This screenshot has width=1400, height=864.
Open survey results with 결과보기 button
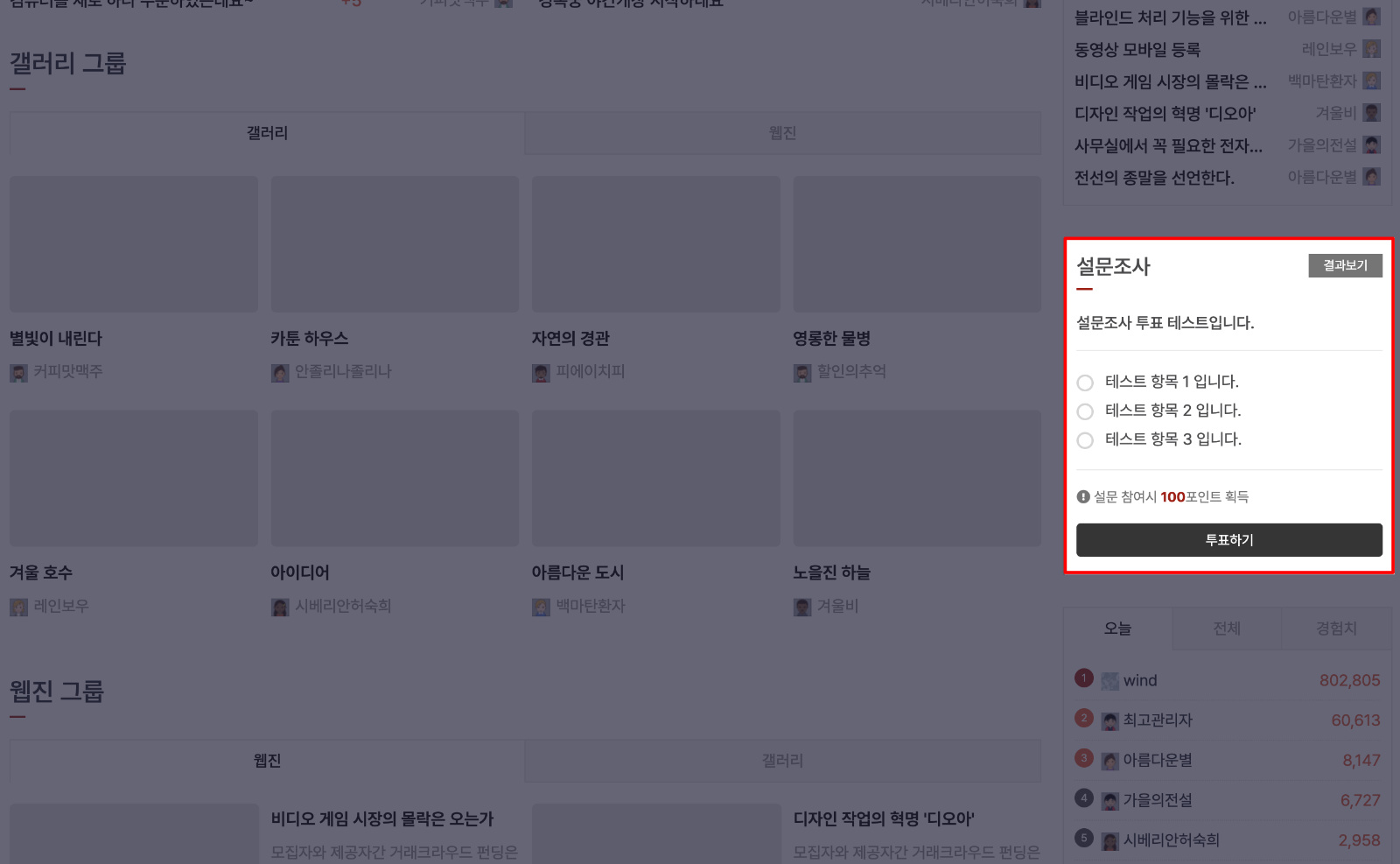[x=1345, y=265]
